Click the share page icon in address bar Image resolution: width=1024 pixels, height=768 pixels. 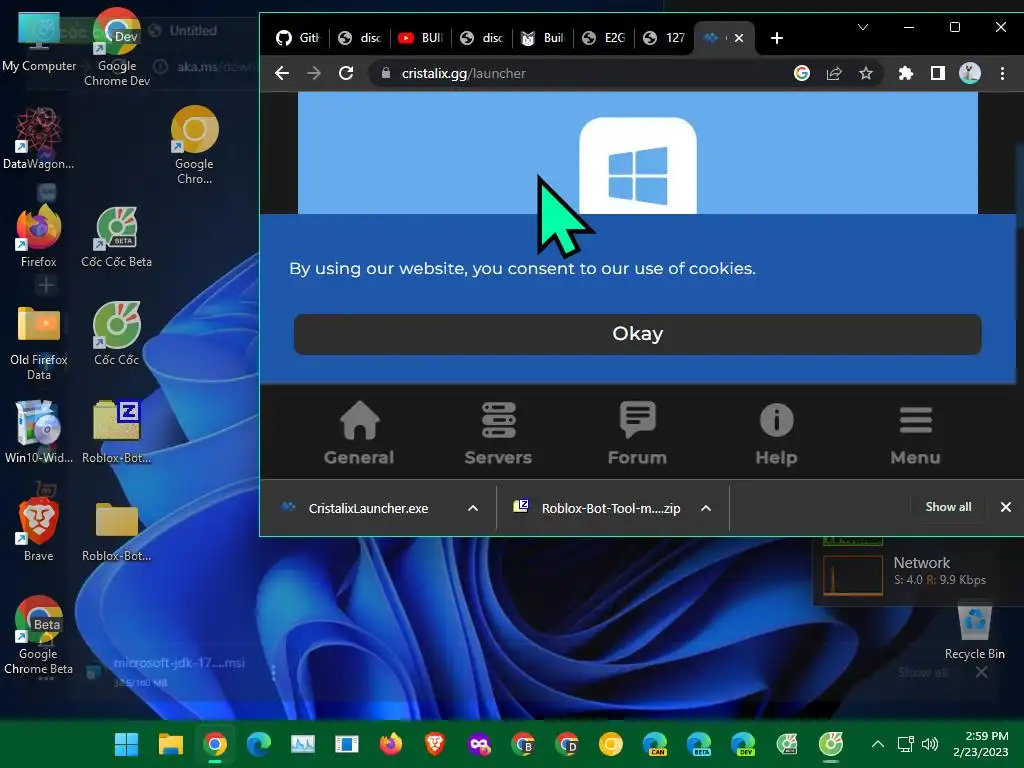click(834, 73)
